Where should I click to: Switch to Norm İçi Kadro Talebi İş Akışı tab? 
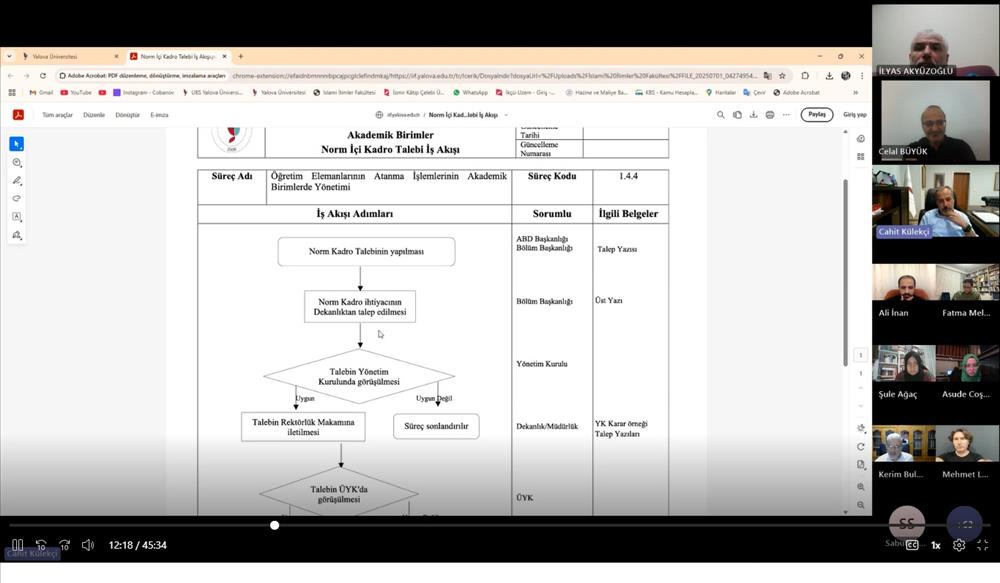click(177, 56)
